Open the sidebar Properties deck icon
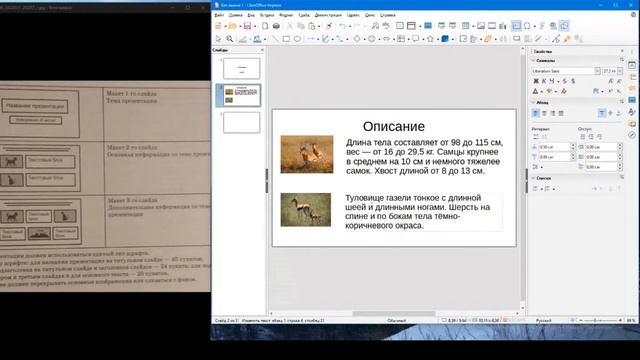 (632, 65)
